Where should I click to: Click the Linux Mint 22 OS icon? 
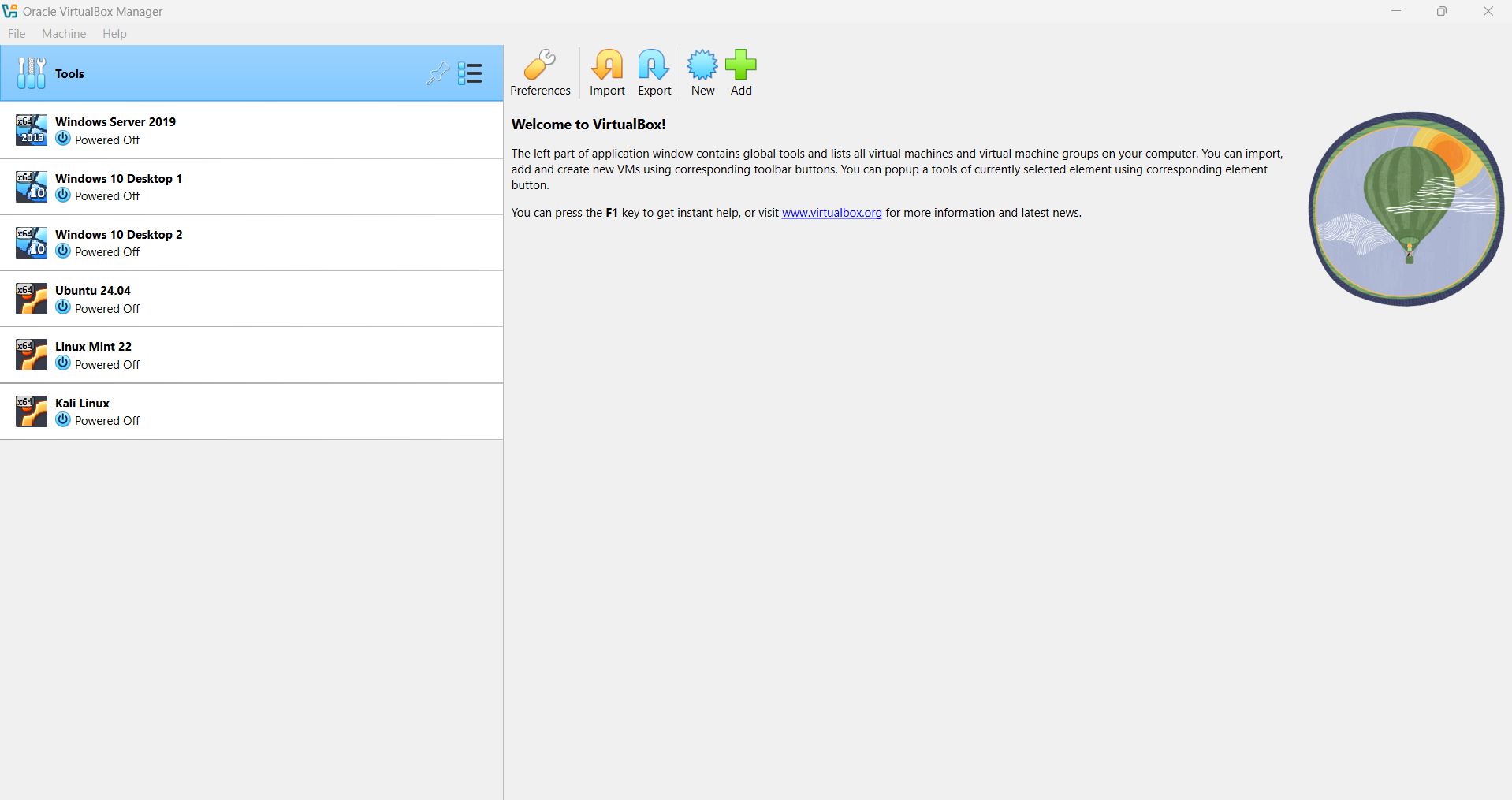32,355
